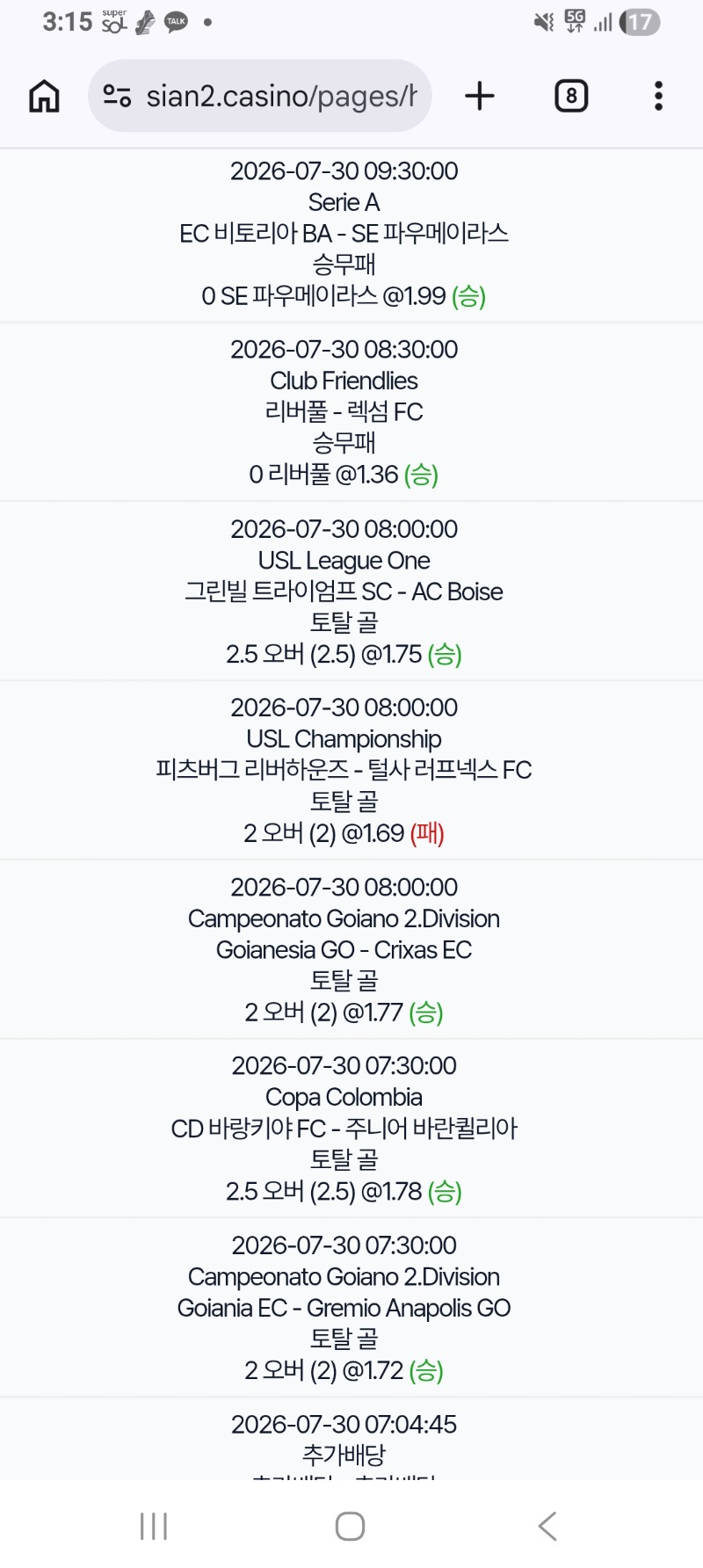Tap the site settings icon in address bar
The height and width of the screenshot is (1568, 703).
pos(117,96)
